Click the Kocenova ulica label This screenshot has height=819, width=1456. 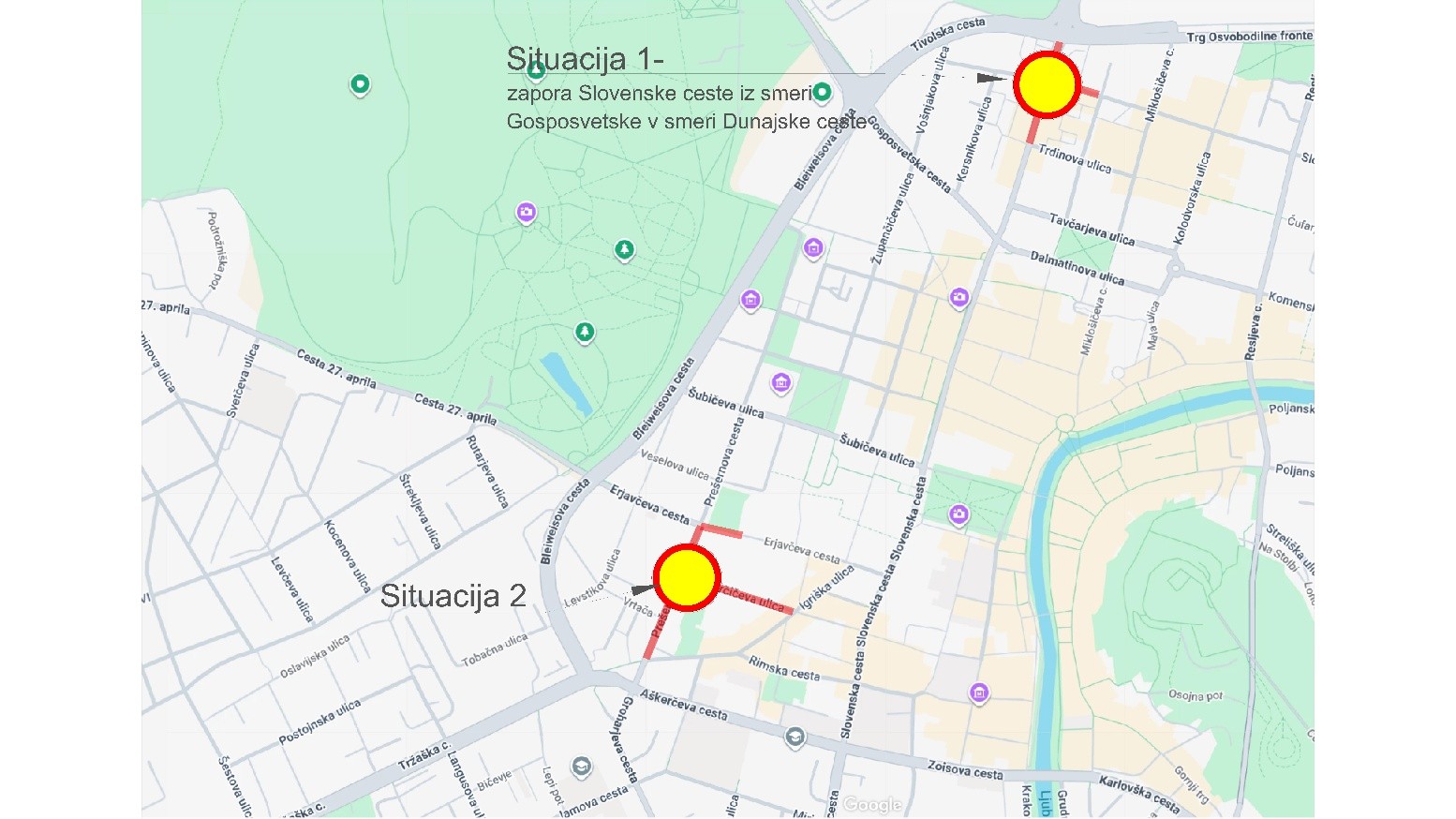348,556
